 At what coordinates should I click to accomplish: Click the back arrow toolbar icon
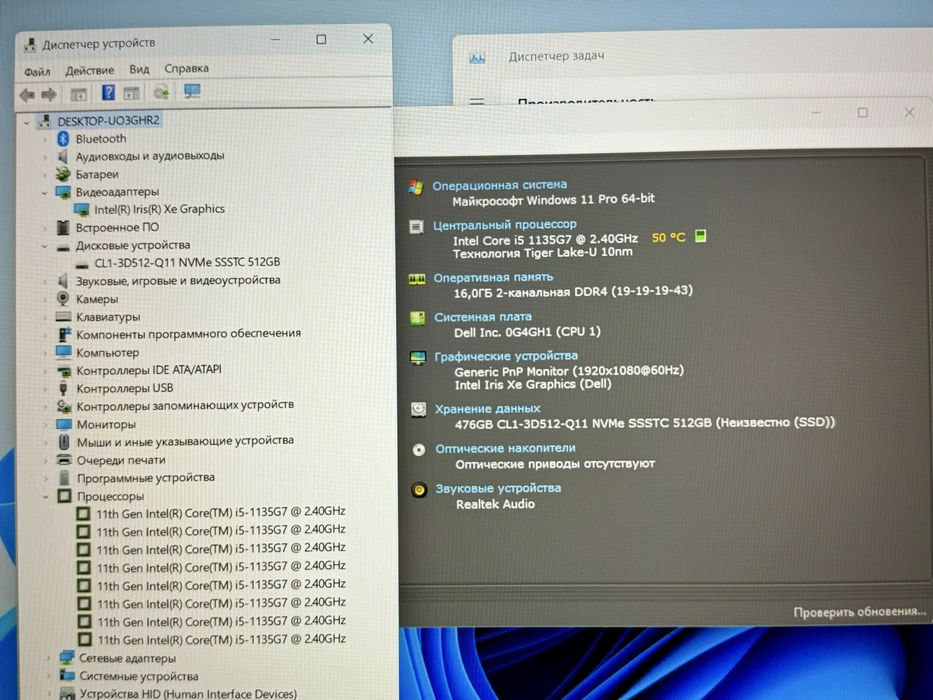point(27,95)
